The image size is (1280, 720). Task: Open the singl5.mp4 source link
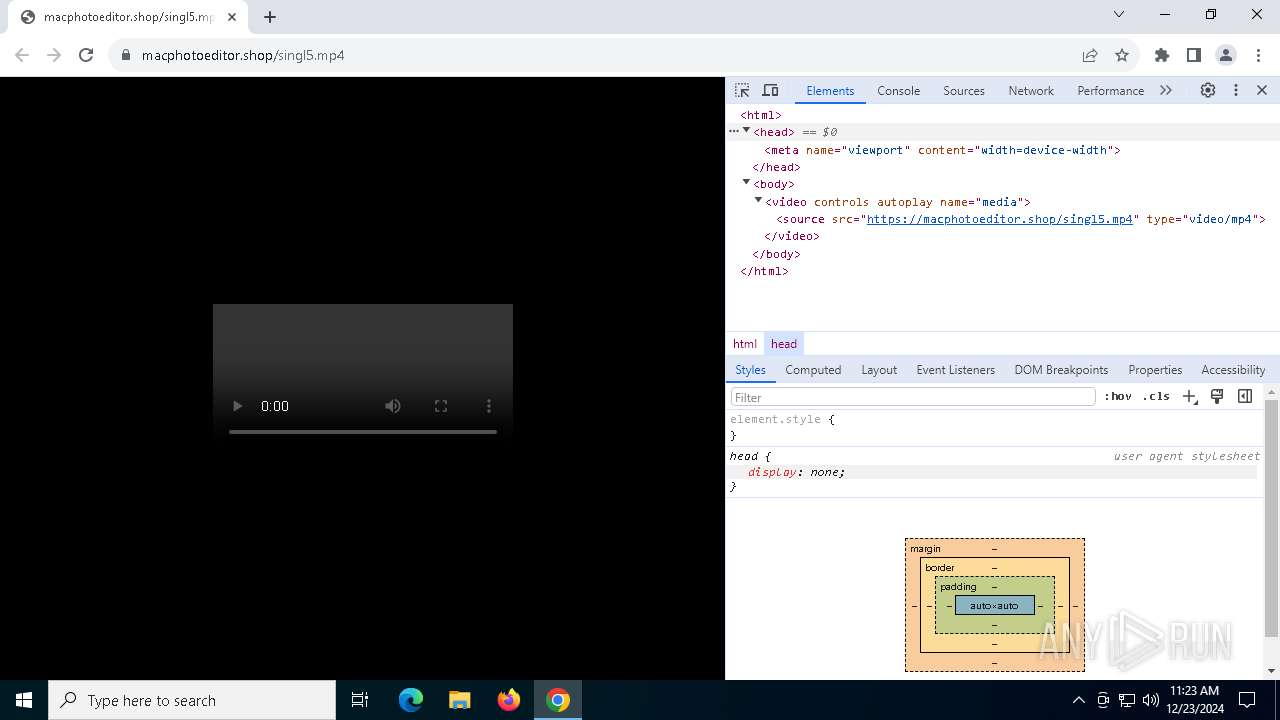(x=1000, y=219)
